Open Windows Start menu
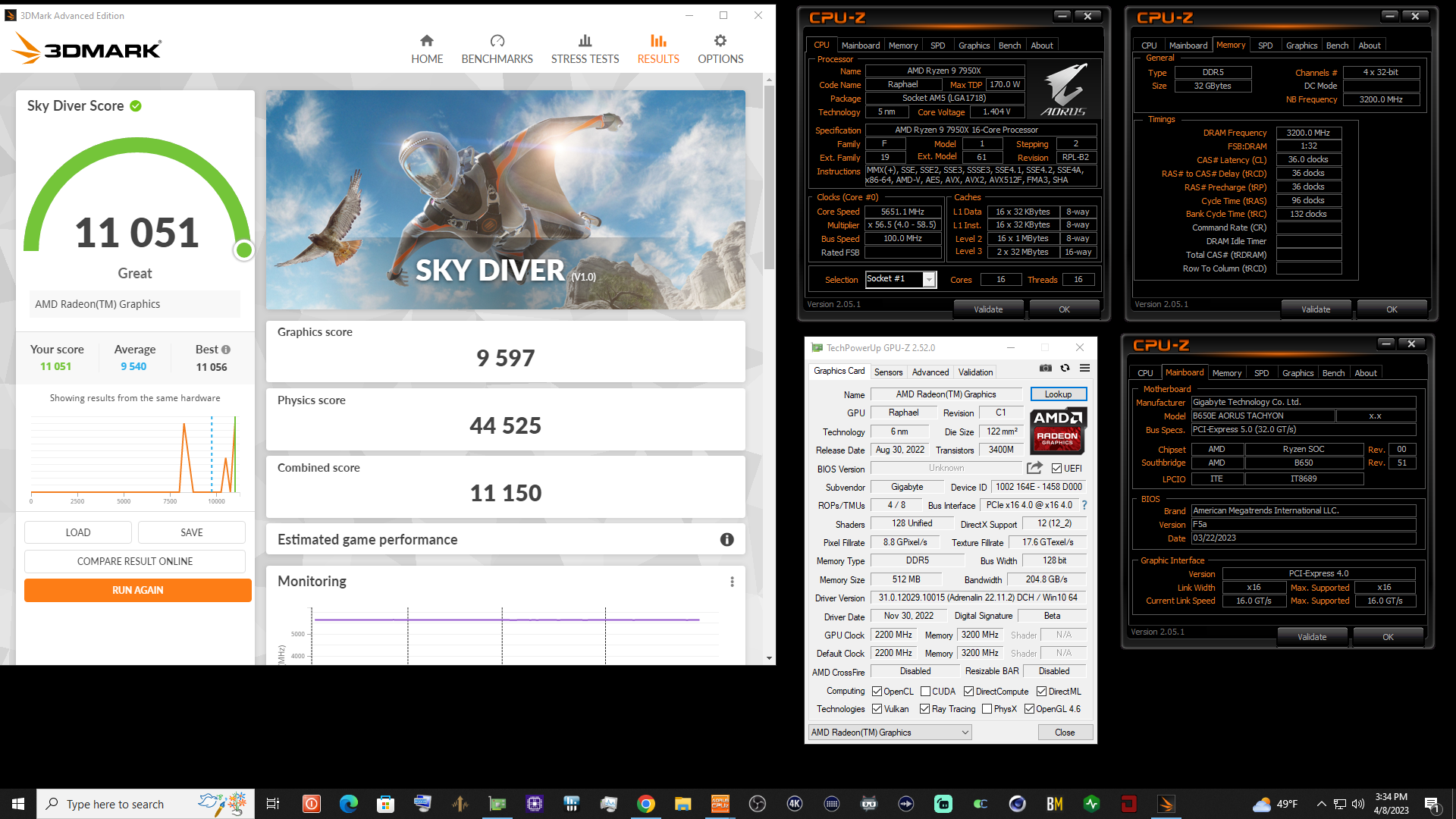Viewport: 1456px width, 819px height. tap(18, 804)
